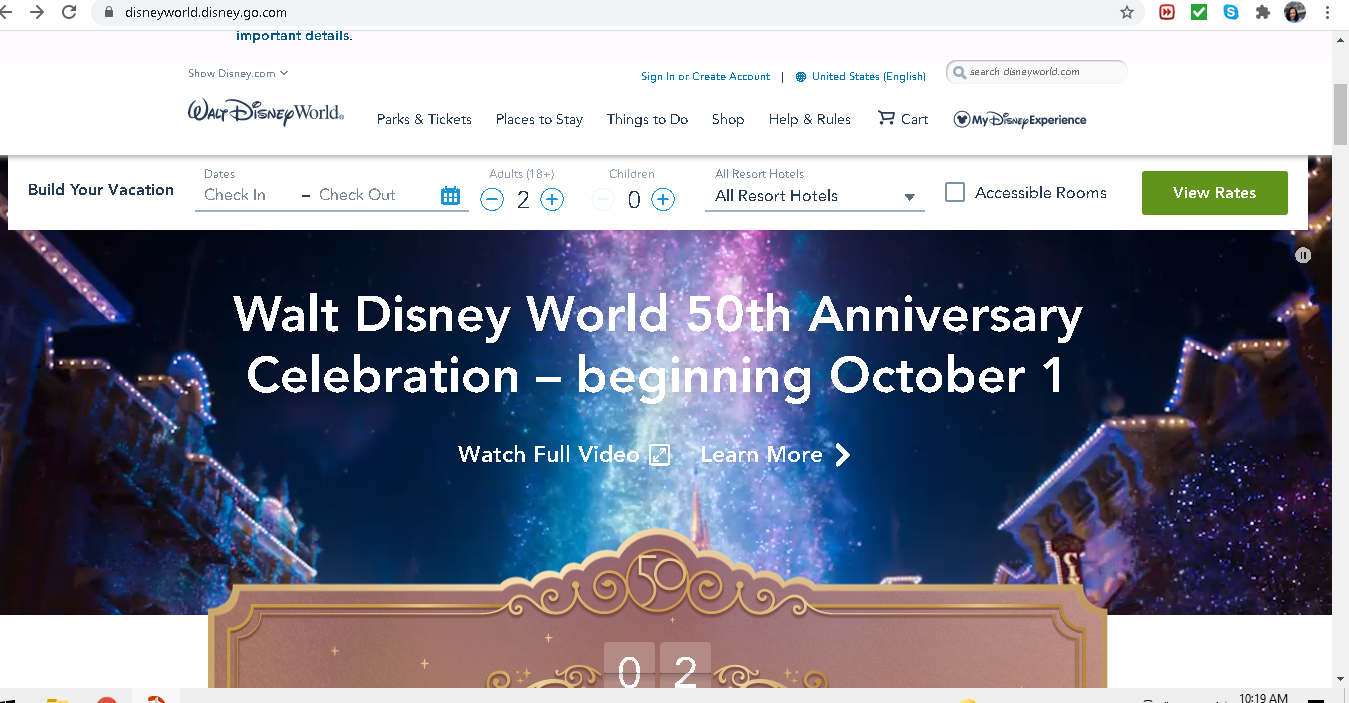Bookmark this page with the star icon
1349x703 pixels.
[1127, 12]
